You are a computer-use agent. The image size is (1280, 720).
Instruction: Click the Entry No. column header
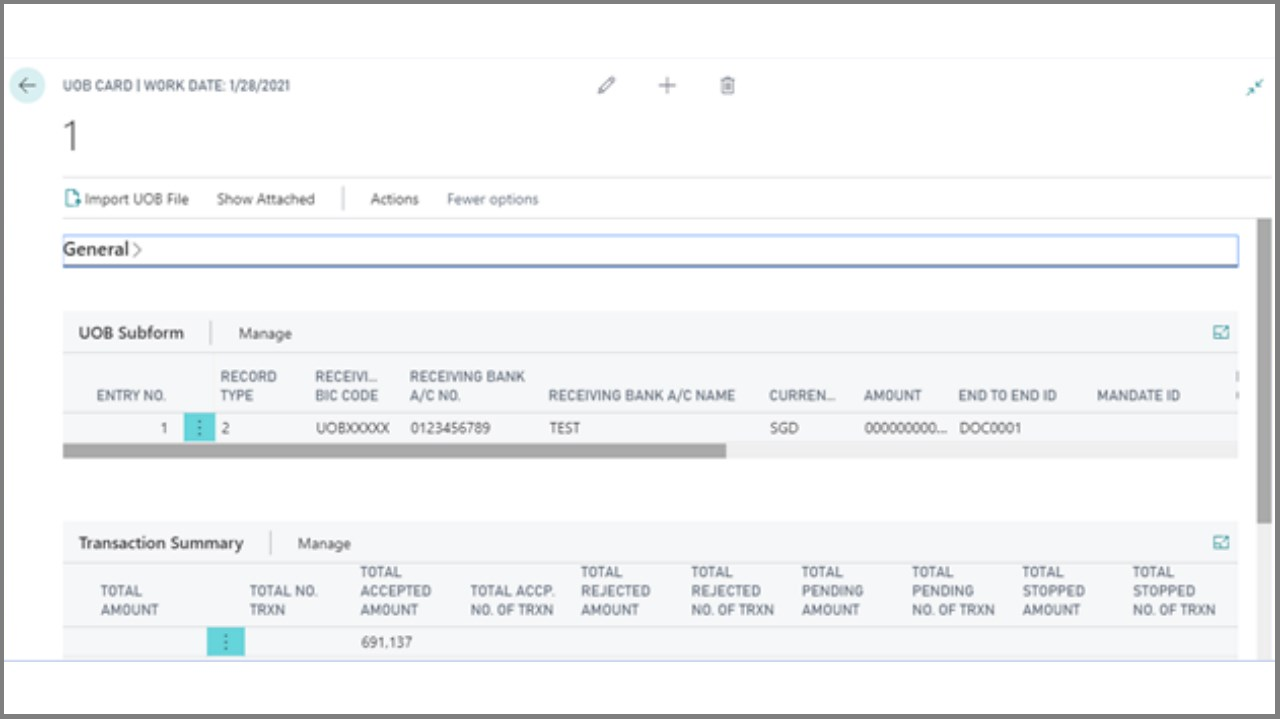tap(131, 396)
